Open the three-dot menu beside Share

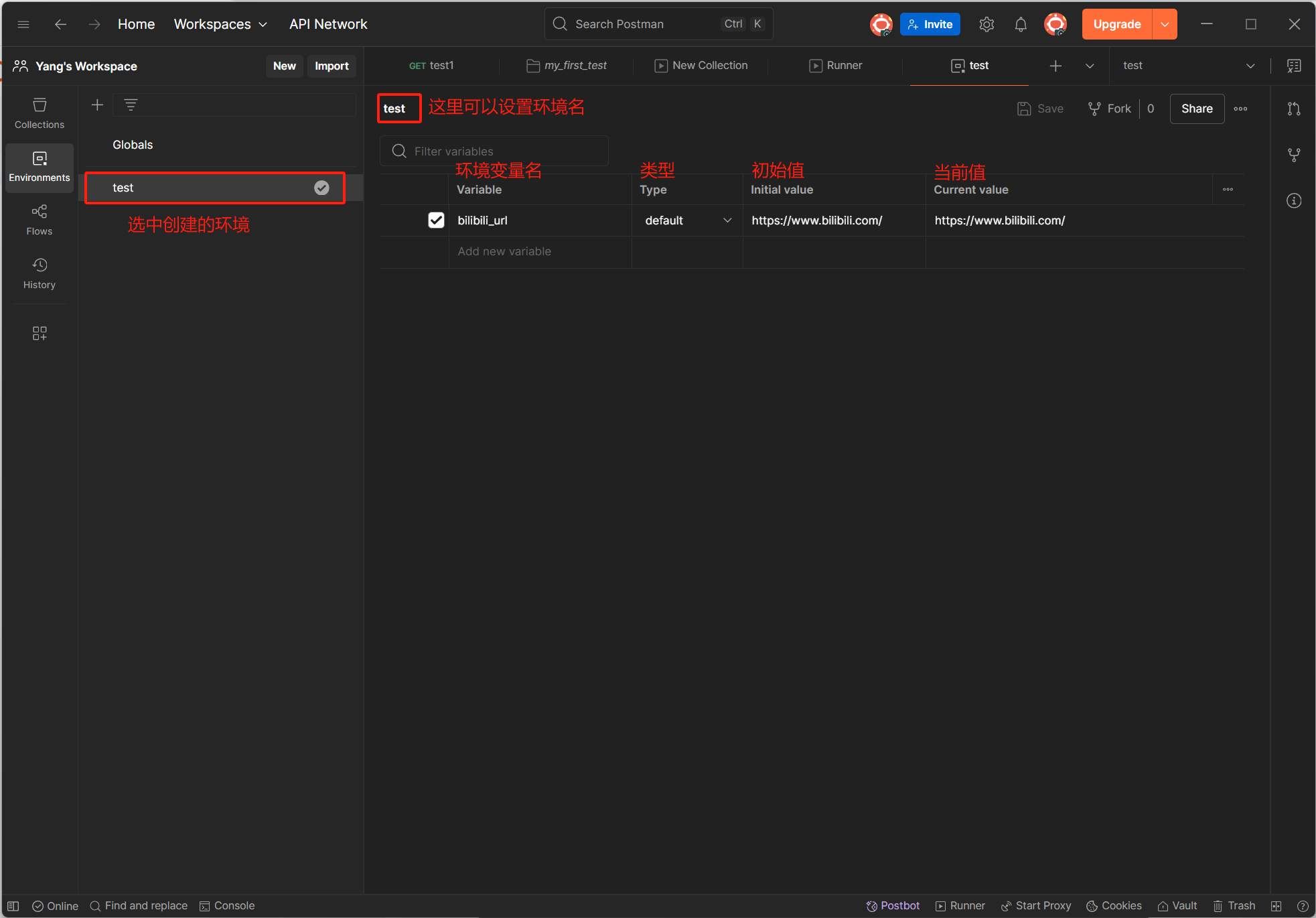pyautogui.click(x=1240, y=109)
